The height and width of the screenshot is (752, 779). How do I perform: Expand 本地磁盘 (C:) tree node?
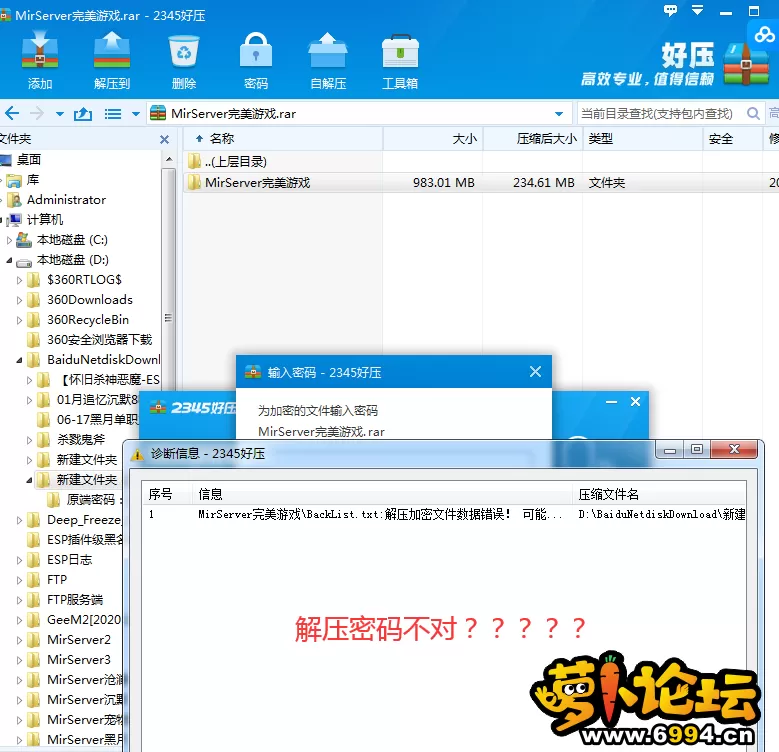coord(9,240)
